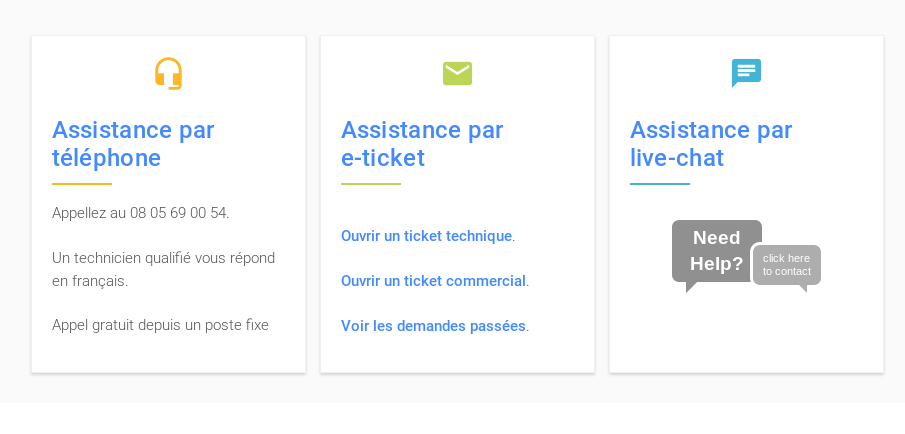Click the "Appel gratuit depuis un poste fixe" text

coord(160,325)
